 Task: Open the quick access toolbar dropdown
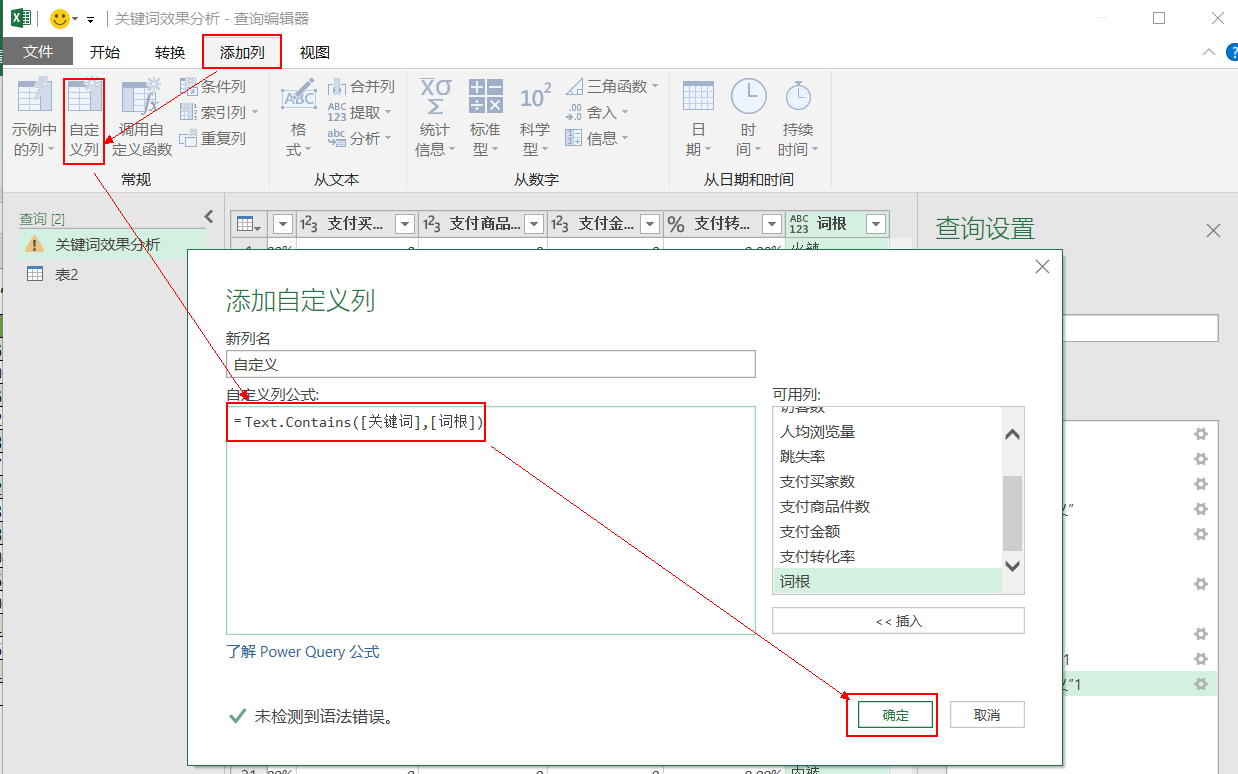[x=91, y=19]
